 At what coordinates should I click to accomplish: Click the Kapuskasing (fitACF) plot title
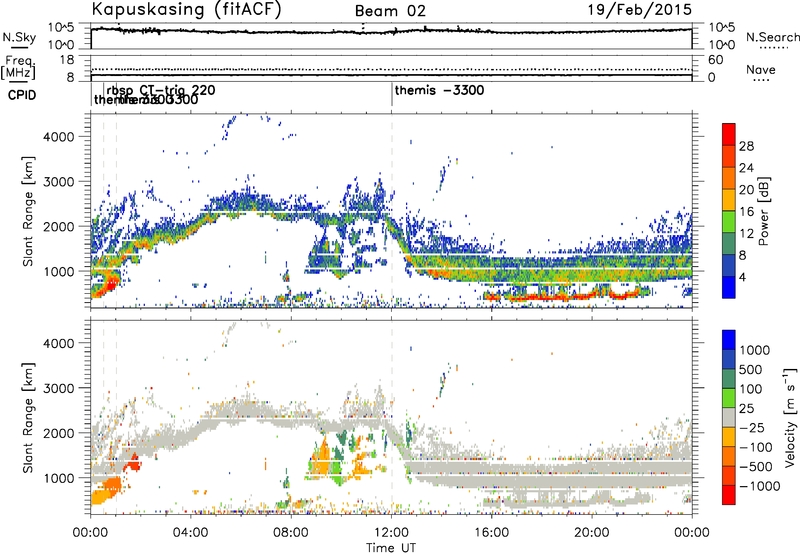186,9
